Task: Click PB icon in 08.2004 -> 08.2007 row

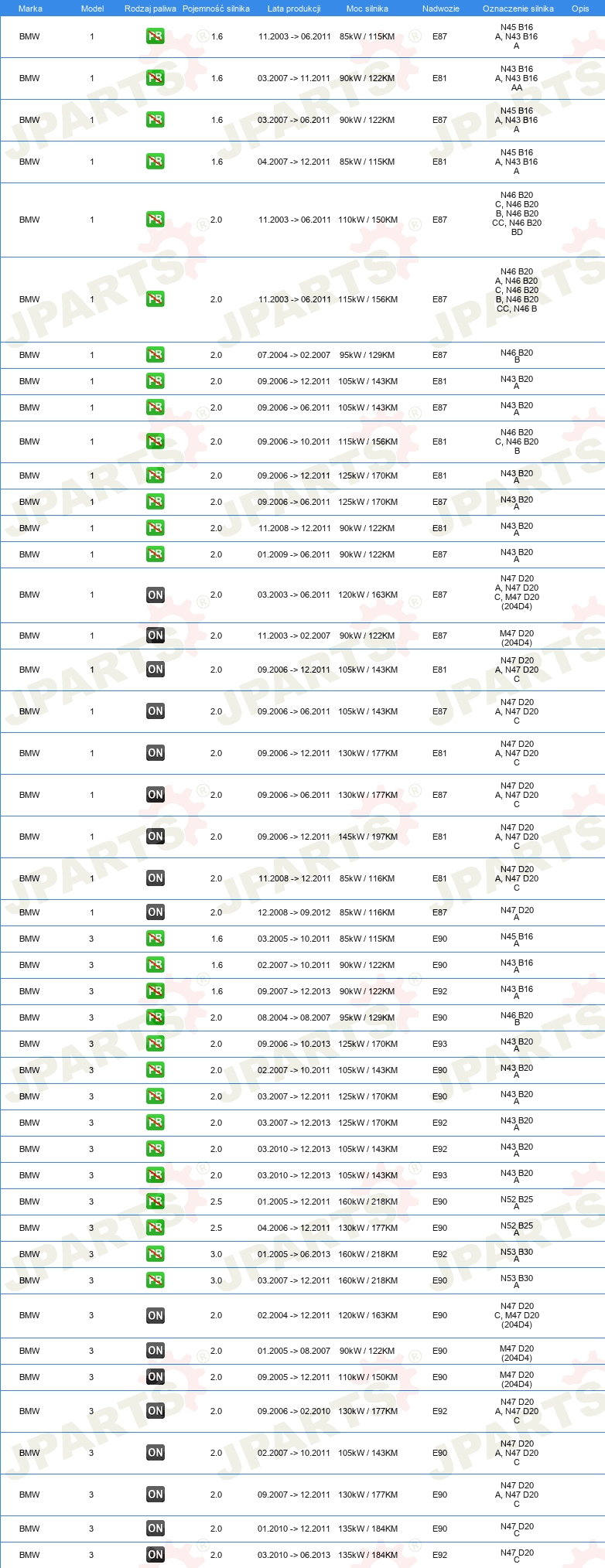Action: (156, 1017)
